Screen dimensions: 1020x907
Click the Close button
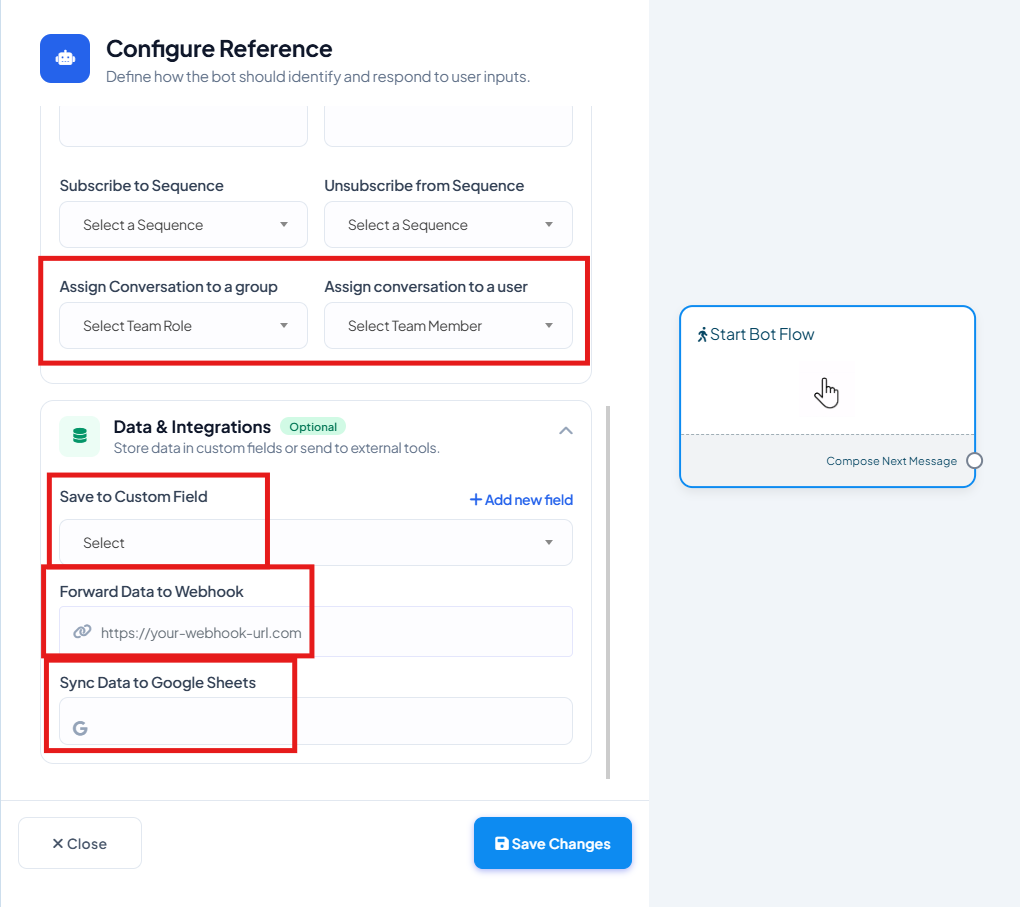(80, 843)
